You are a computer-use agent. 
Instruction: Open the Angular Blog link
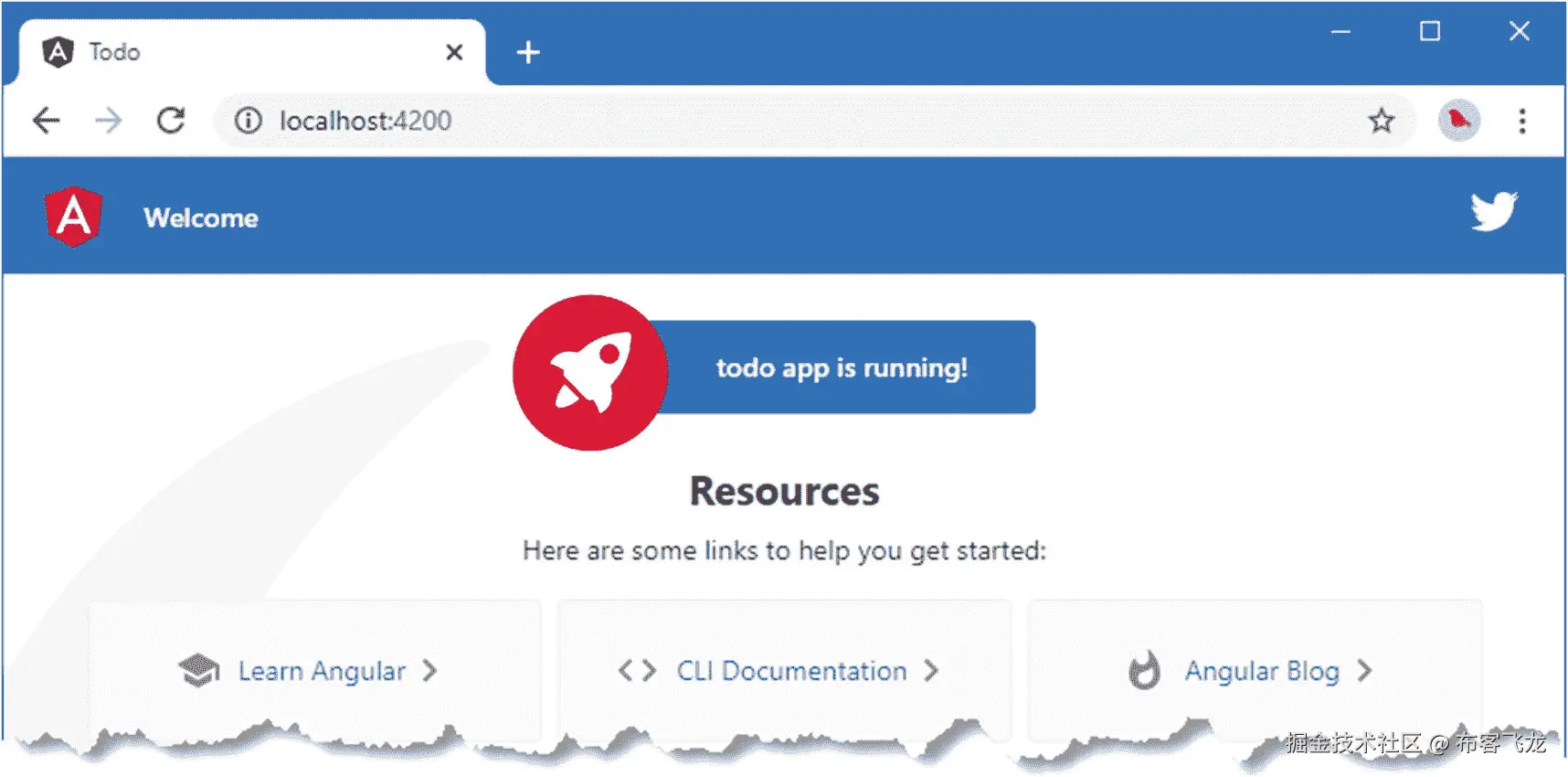click(x=1262, y=671)
